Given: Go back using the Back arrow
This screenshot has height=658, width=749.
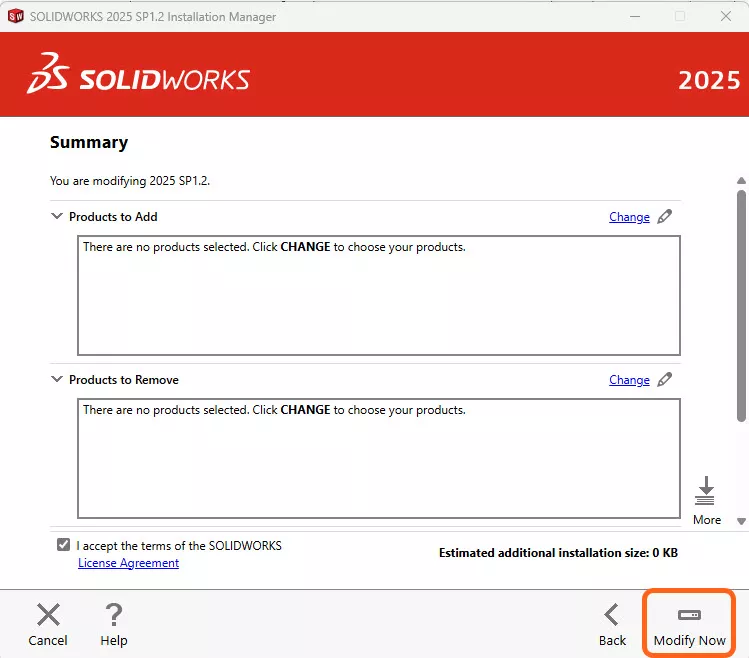Looking at the screenshot, I should click(x=612, y=615).
